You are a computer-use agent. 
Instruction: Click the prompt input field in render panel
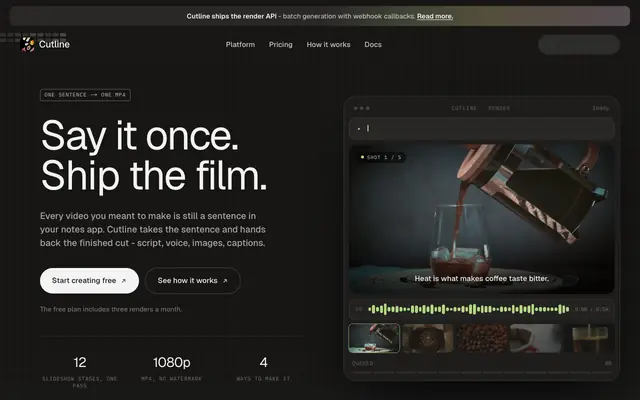click(482, 129)
